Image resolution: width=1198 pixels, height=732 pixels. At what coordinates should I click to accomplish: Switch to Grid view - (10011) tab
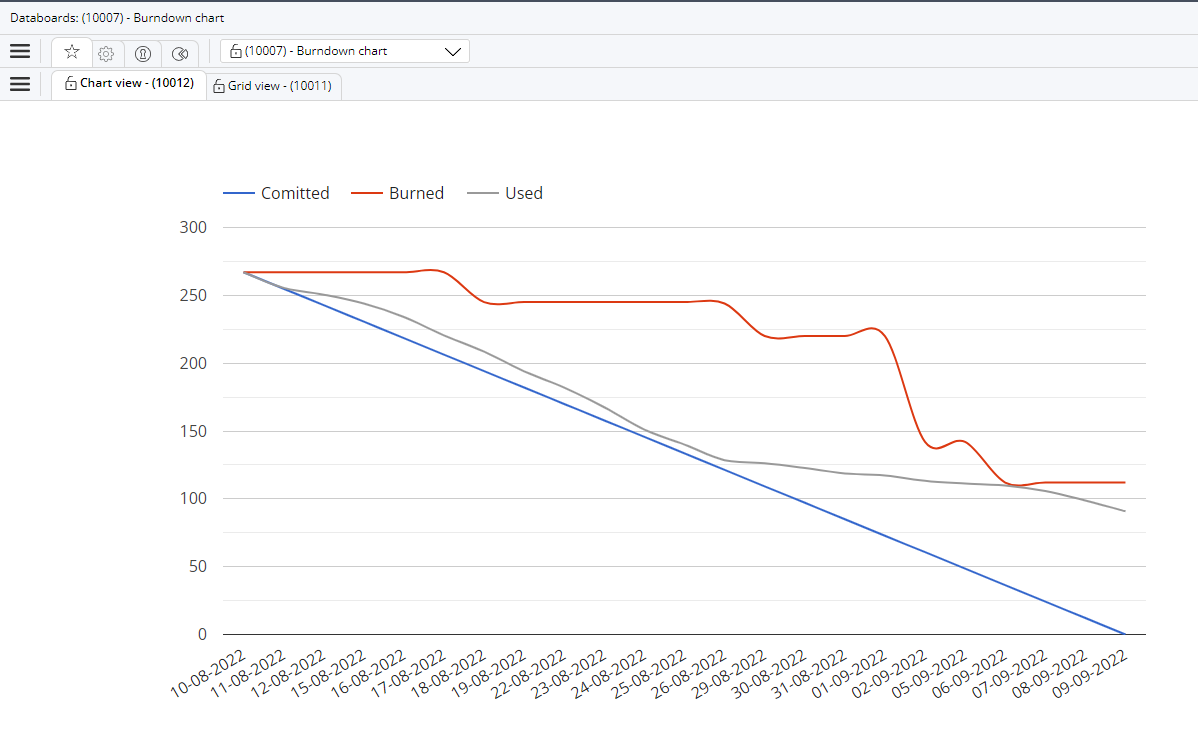[274, 86]
